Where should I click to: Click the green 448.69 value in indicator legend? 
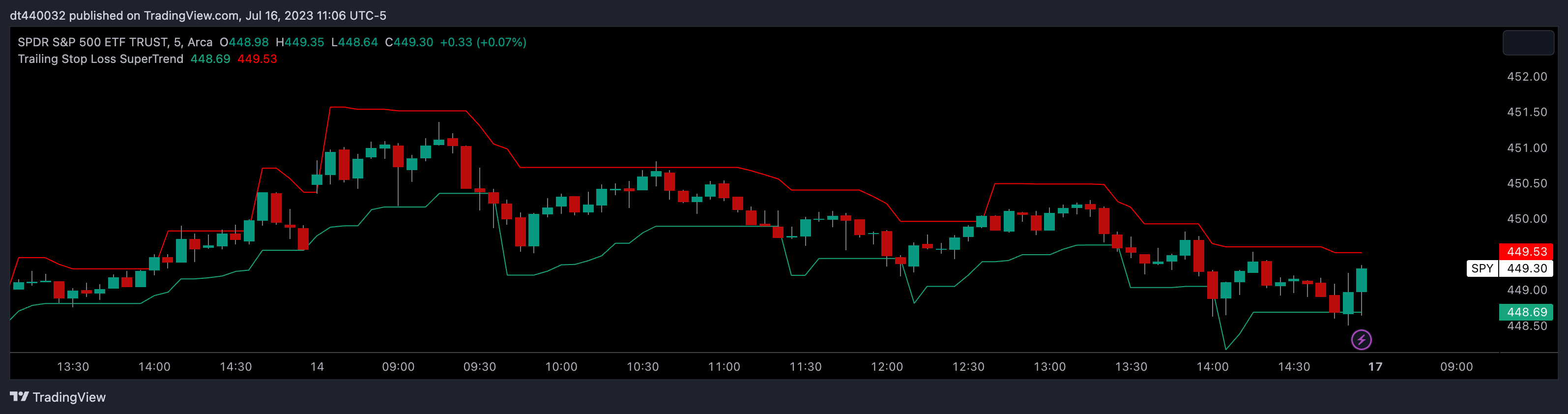pyautogui.click(x=210, y=59)
